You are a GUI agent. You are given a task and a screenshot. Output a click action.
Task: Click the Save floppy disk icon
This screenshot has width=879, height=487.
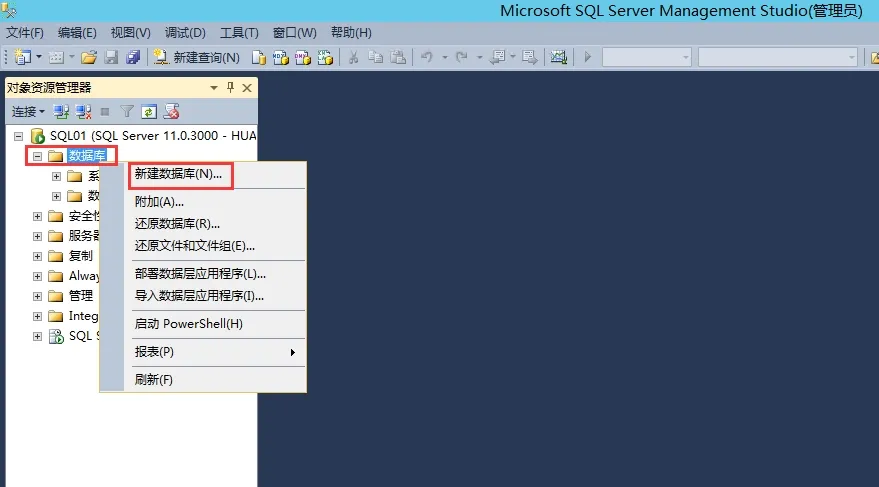point(111,57)
